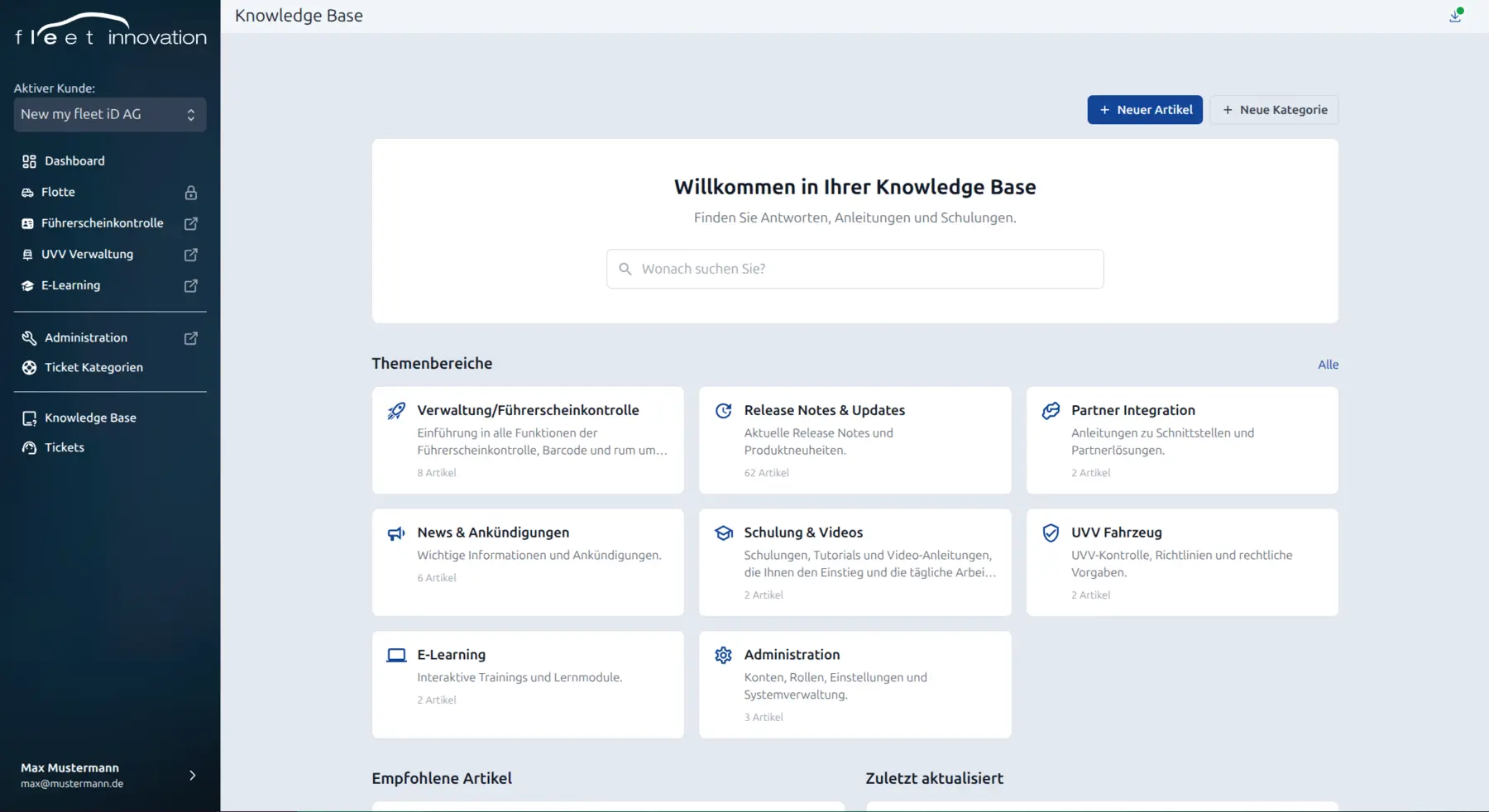1489x812 pixels.
Task: Go to Knowledge Base in sidebar
Action: 90,418
